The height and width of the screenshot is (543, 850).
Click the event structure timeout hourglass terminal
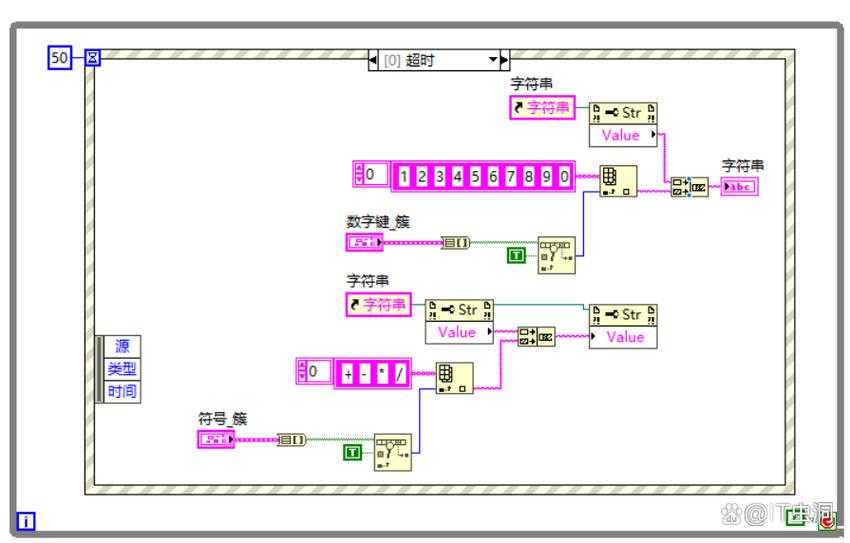coord(93,57)
